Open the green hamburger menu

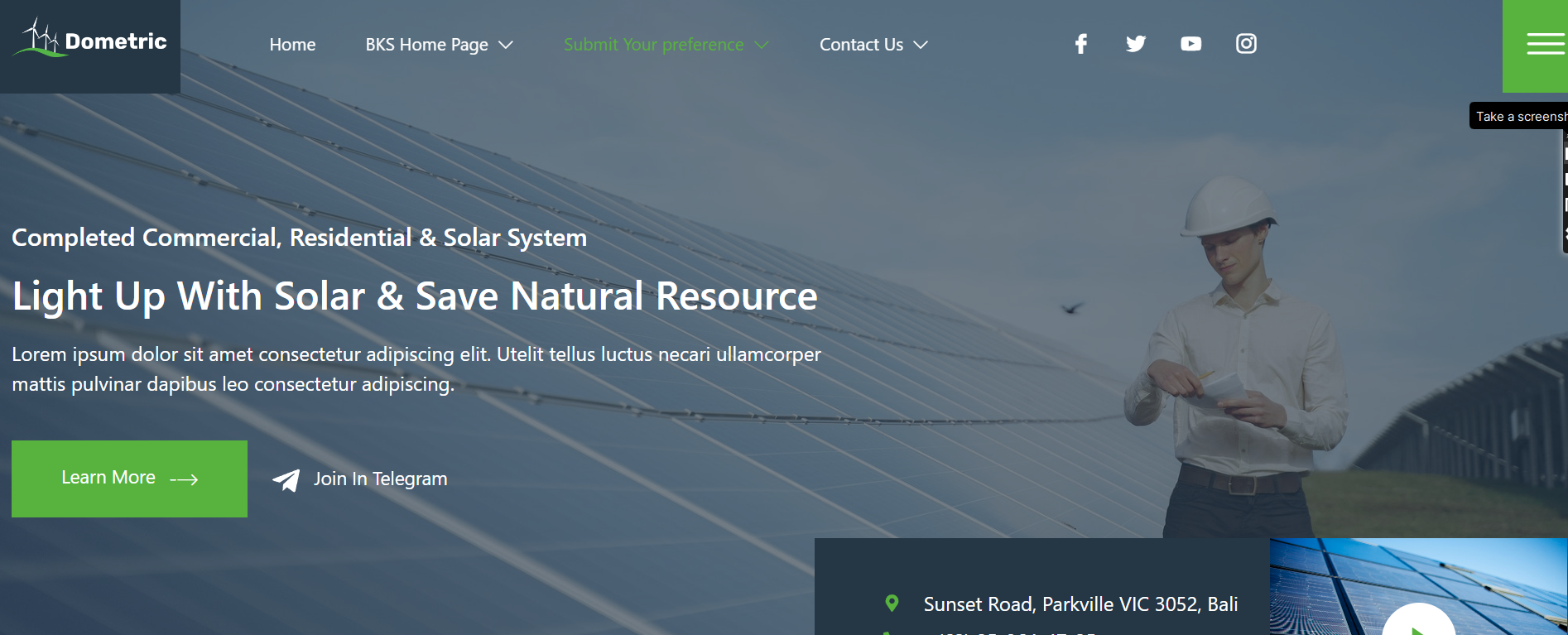click(x=1536, y=46)
